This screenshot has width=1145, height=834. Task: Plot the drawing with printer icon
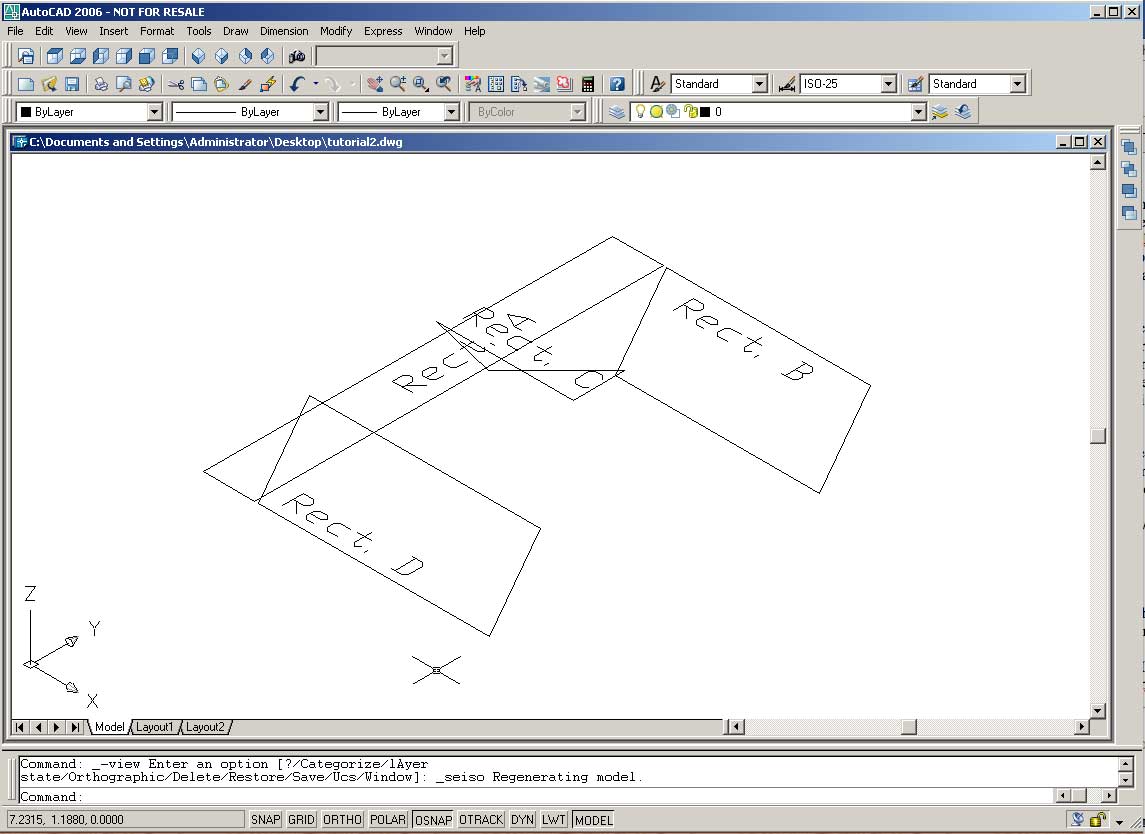tap(101, 84)
